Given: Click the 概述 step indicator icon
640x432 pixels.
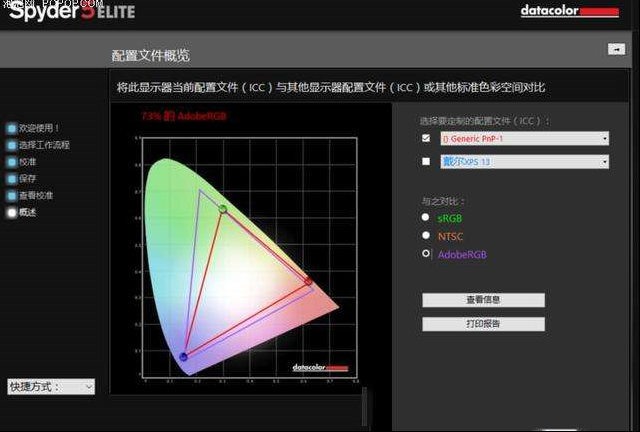Looking at the screenshot, I should coord(11,212).
